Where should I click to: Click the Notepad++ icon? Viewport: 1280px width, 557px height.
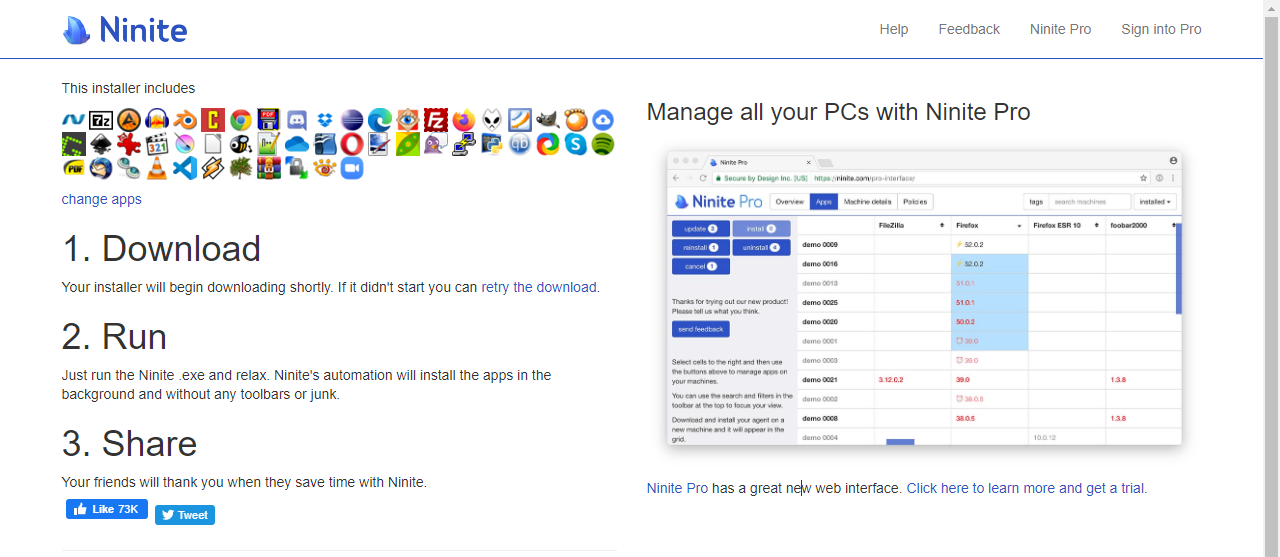(270, 144)
